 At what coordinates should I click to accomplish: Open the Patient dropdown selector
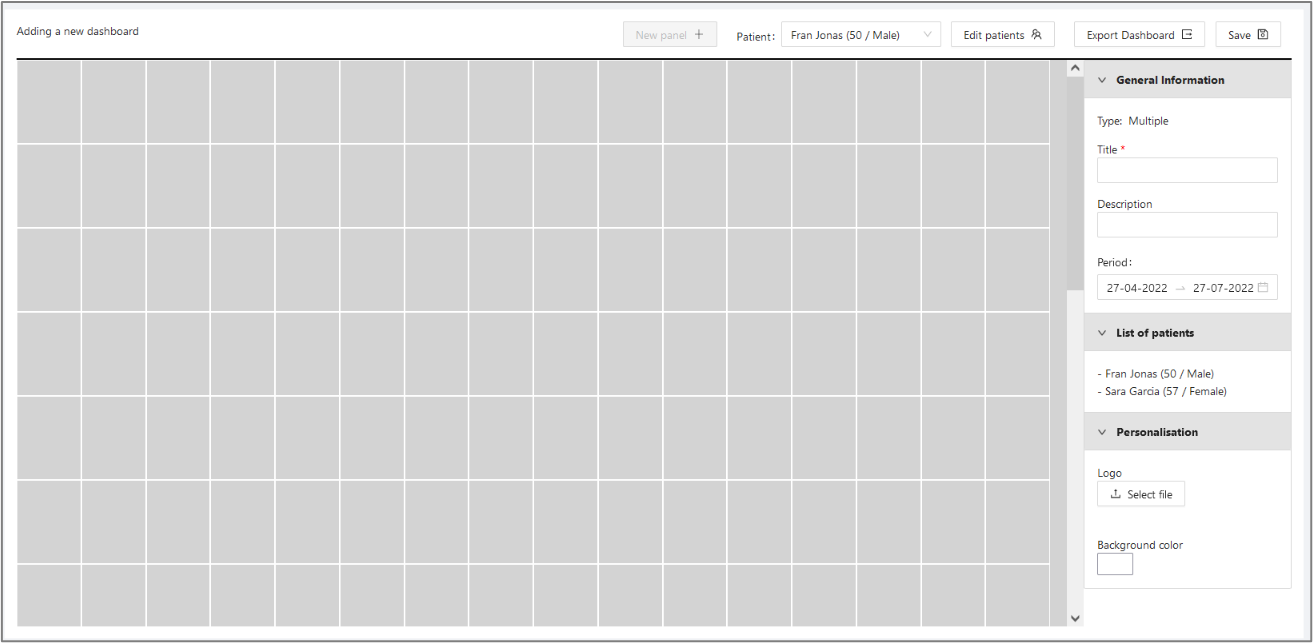click(x=861, y=35)
